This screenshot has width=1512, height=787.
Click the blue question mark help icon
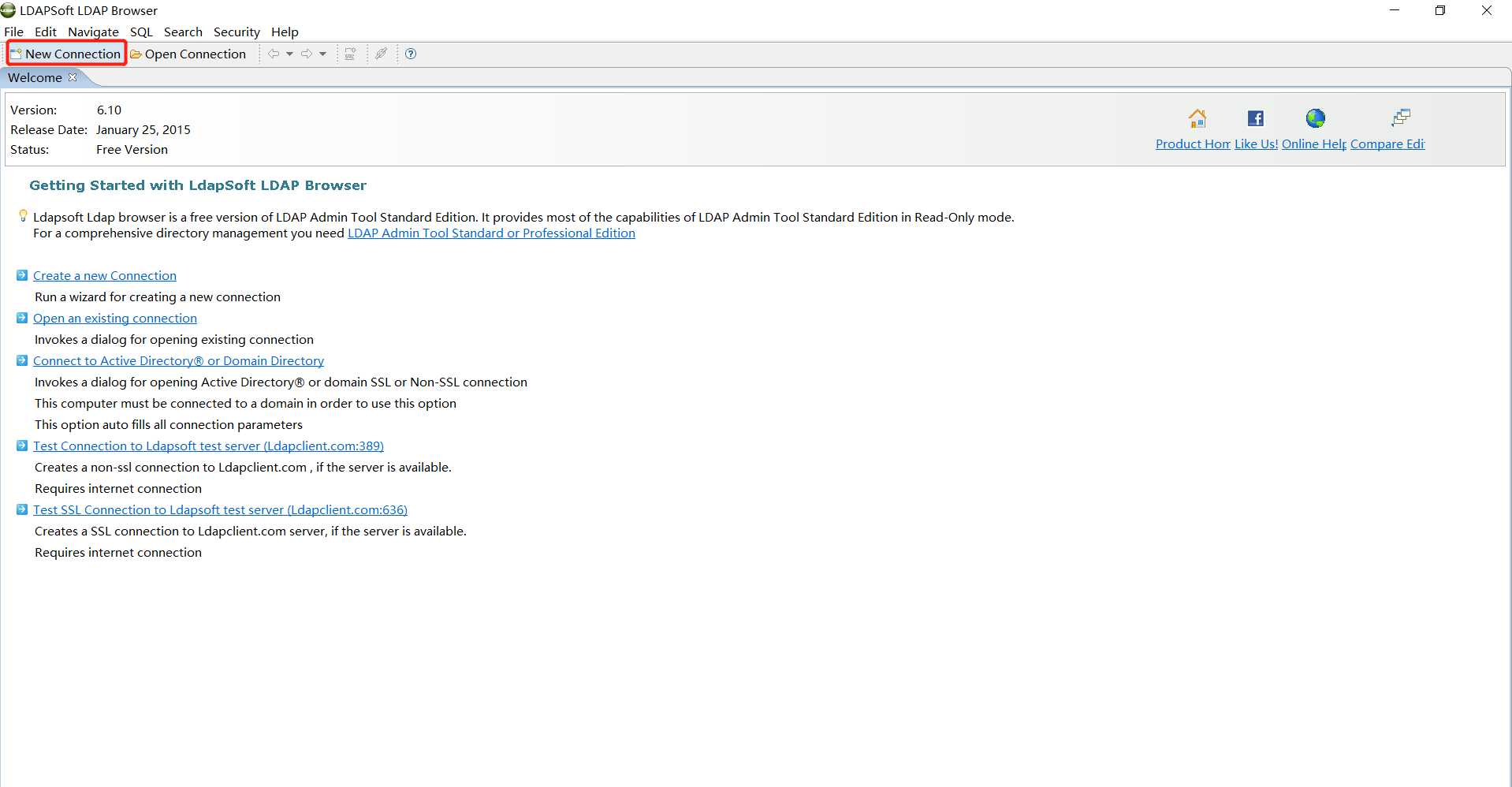[411, 54]
